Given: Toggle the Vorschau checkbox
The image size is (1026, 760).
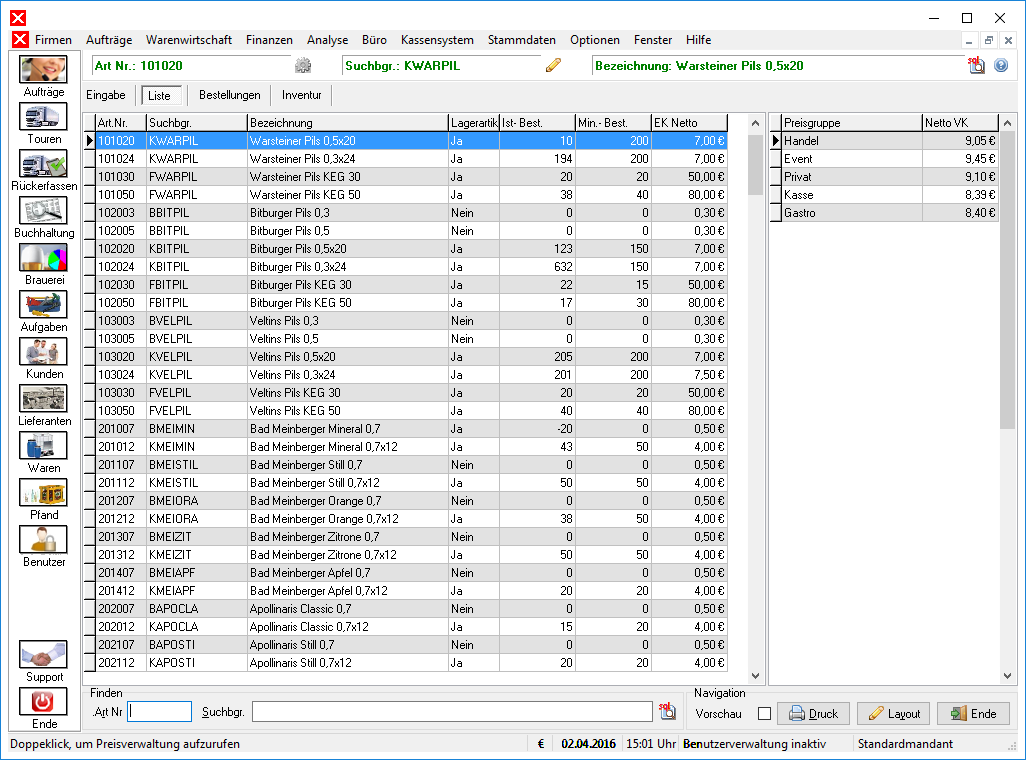Looking at the screenshot, I should coord(764,714).
